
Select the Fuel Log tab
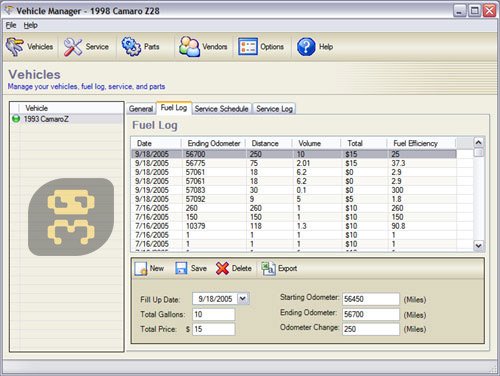coord(174,108)
